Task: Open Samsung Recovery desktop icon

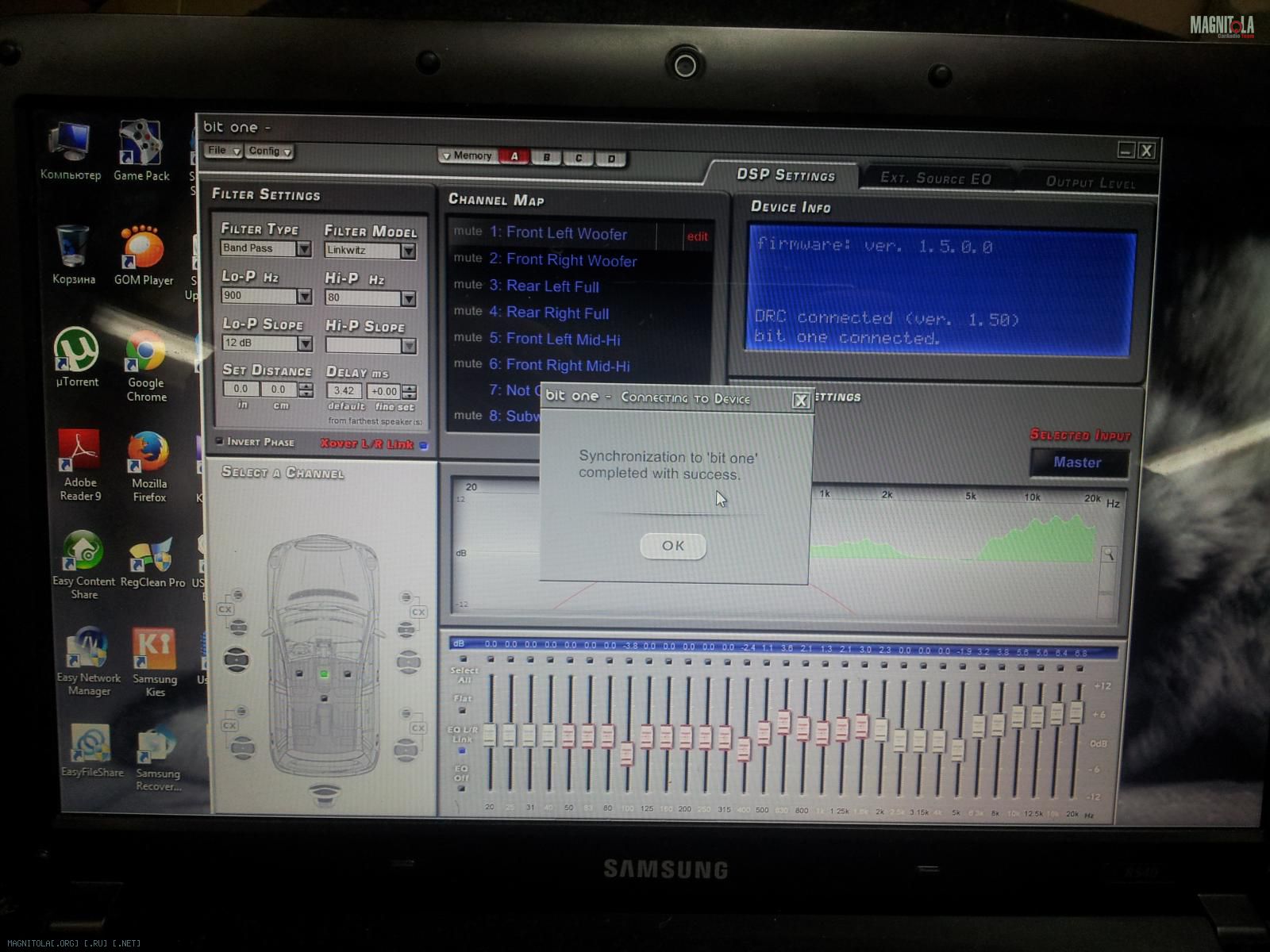Action: point(158,757)
